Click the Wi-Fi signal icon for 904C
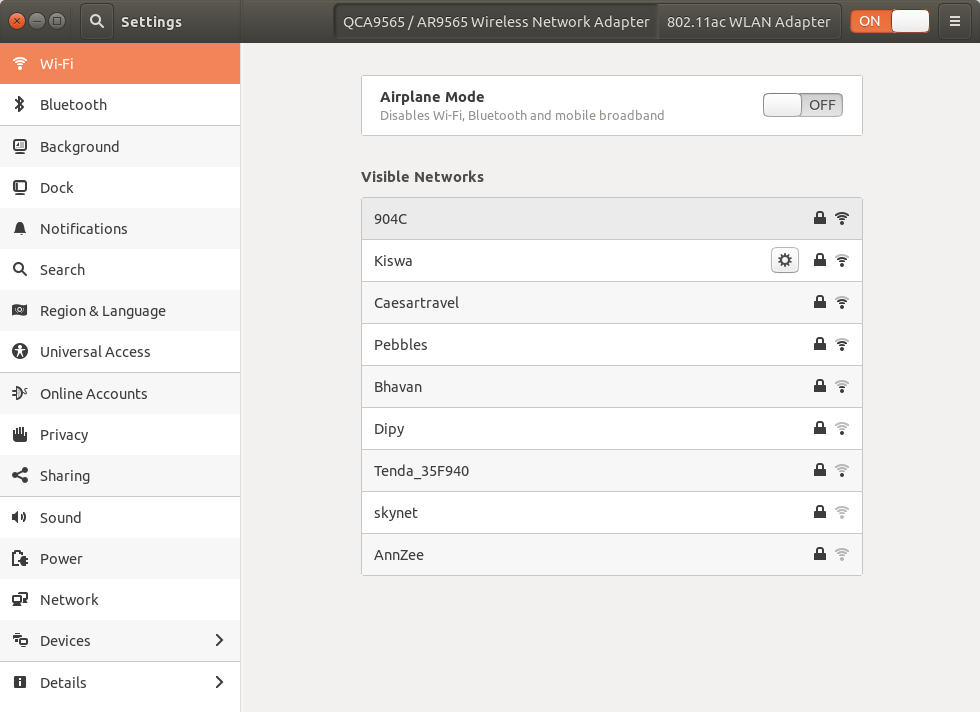Viewport: 980px width, 712px height. coord(842,218)
